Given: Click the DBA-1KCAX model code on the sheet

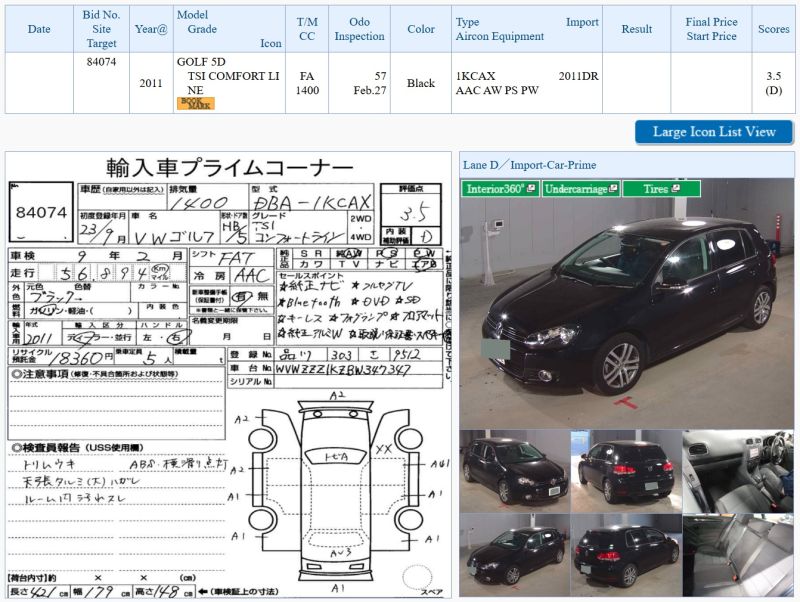Looking at the screenshot, I should click(x=311, y=203).
